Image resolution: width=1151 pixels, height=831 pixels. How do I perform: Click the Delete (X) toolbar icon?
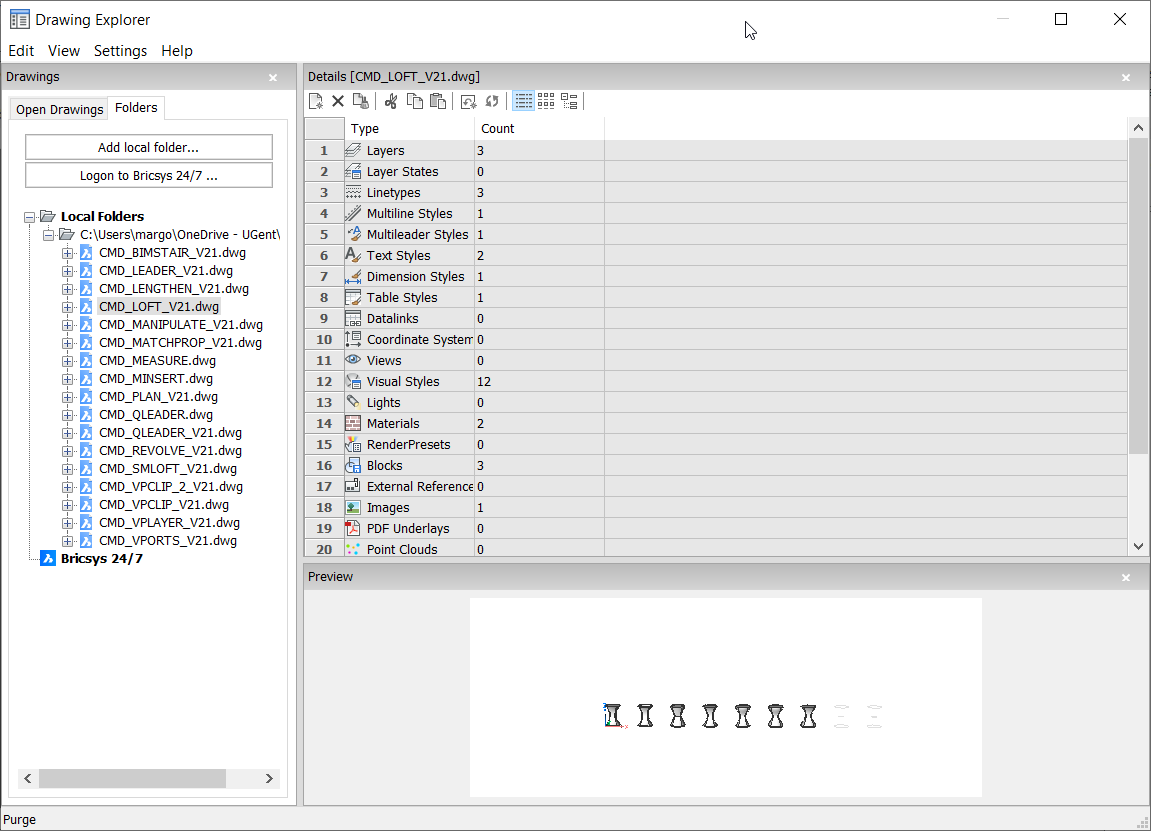[x=338, y=101]
